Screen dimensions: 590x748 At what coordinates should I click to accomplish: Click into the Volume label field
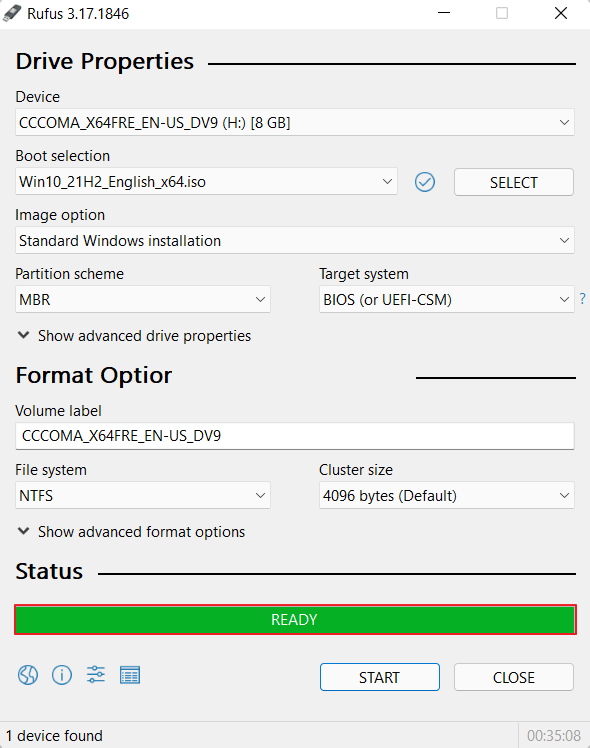point(295,436)
